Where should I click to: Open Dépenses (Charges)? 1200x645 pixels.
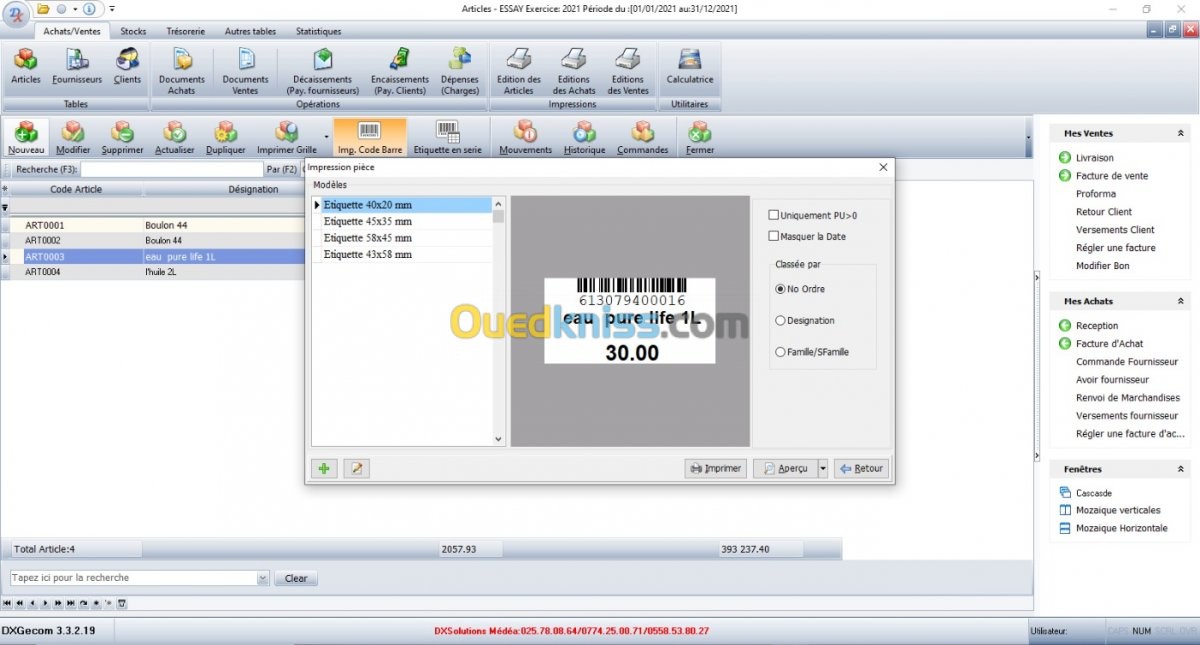[460, 71]
